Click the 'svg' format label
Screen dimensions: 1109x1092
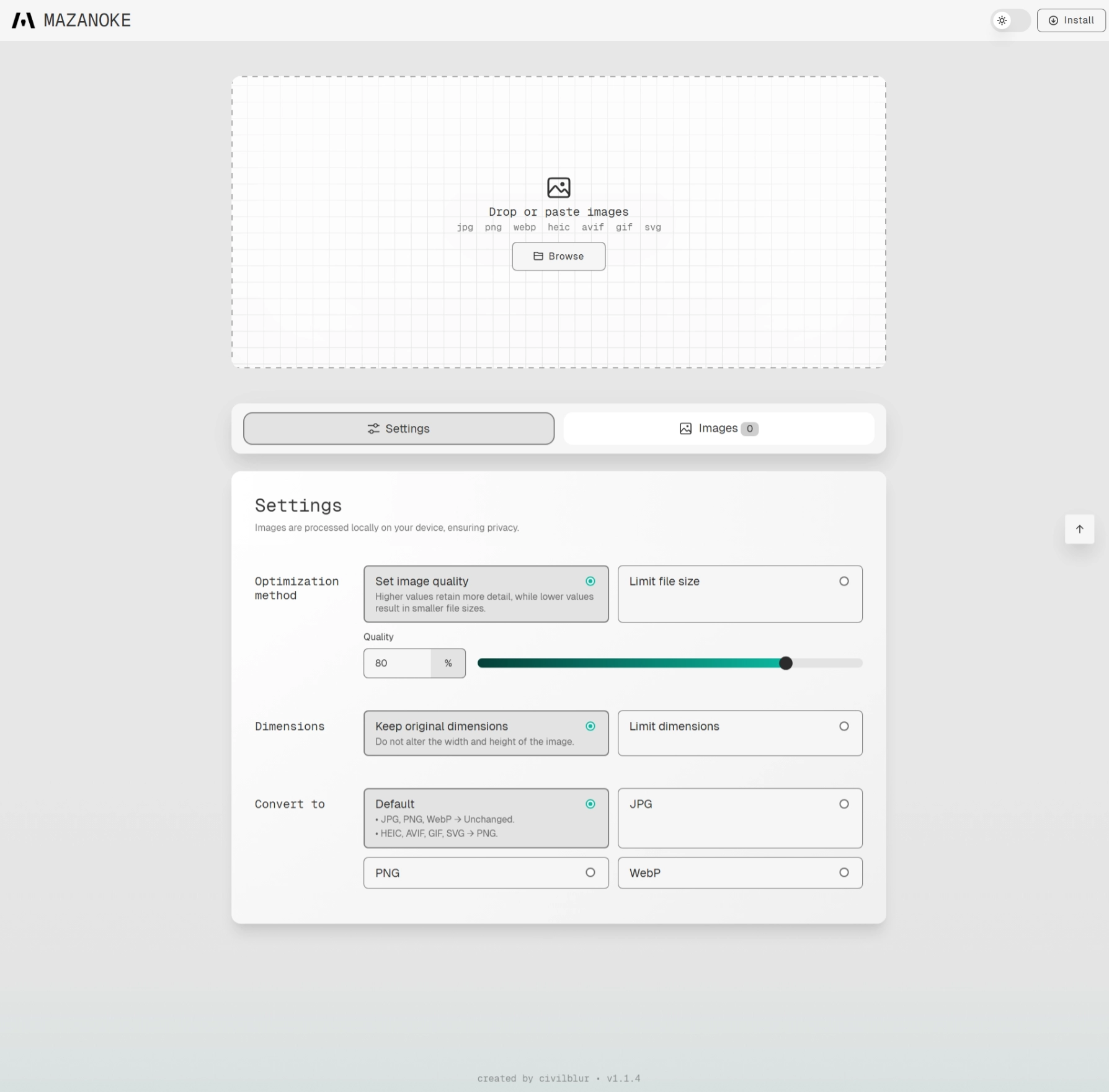click(x=652, y=228)
